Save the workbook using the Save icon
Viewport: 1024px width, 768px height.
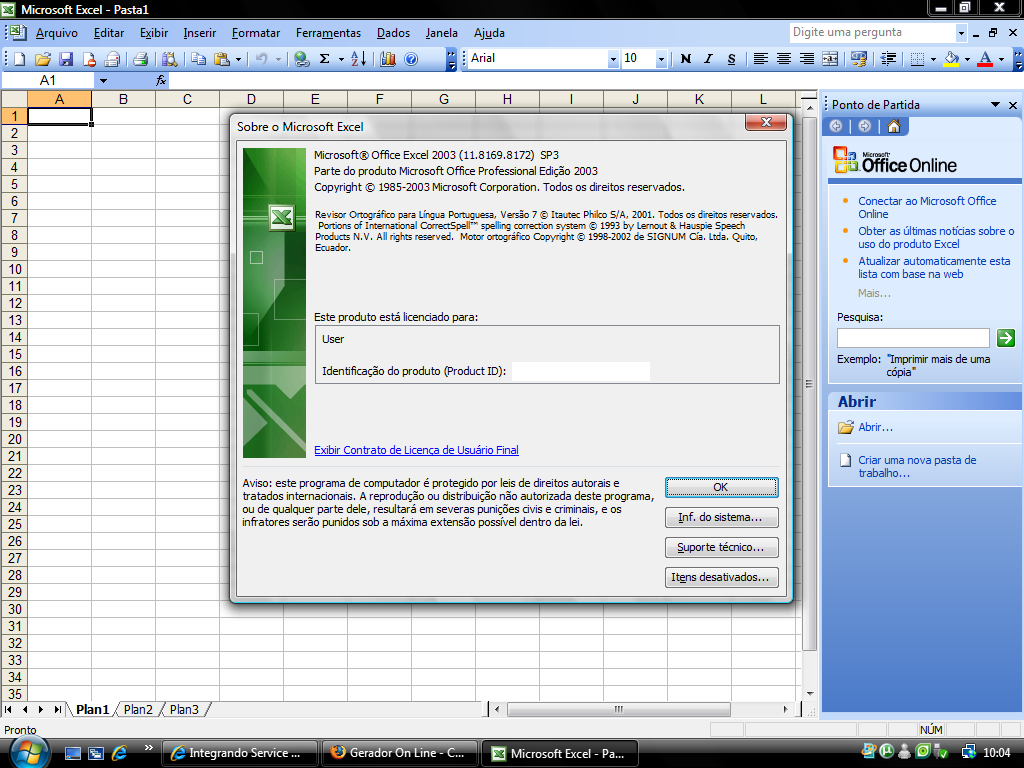pyautogui.click(x=66, y=58)
